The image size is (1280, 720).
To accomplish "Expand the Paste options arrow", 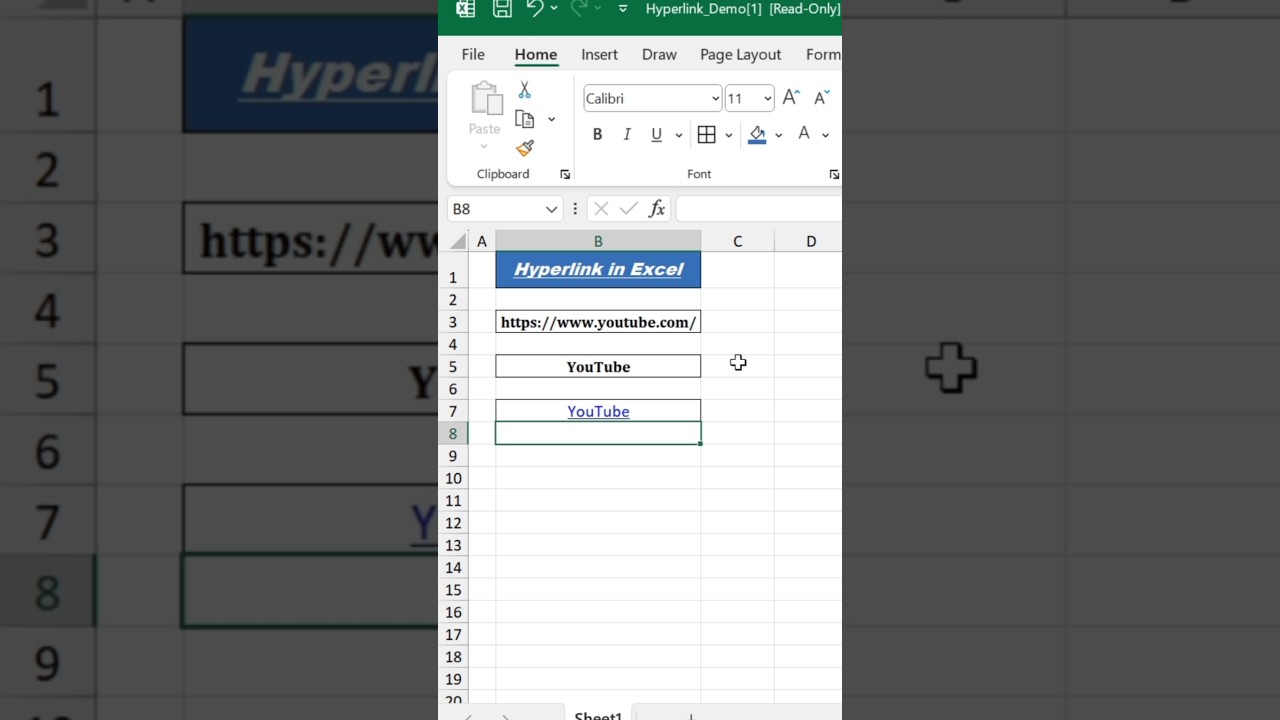I will [484, 147].
